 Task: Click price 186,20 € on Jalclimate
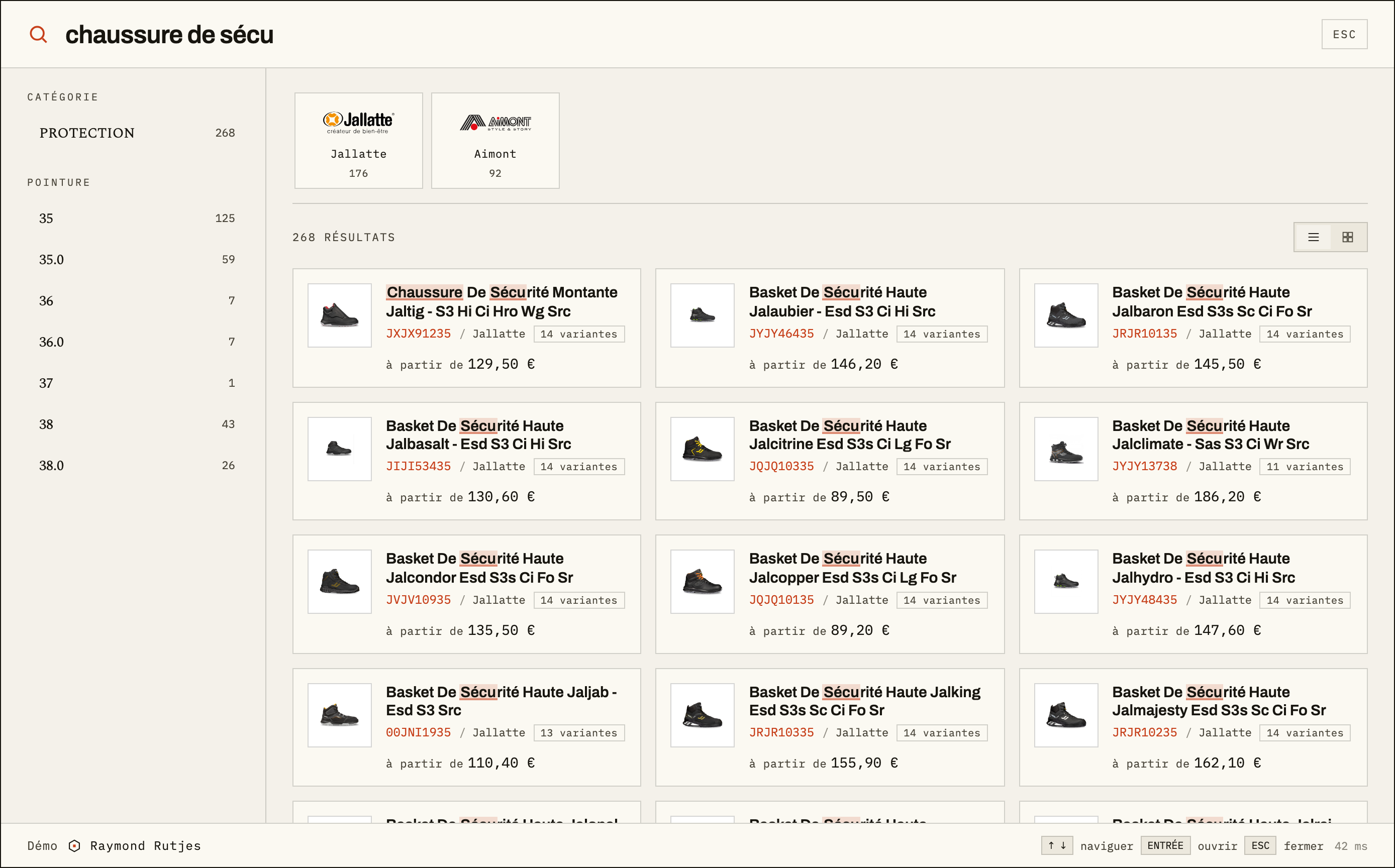[1227, 497]
